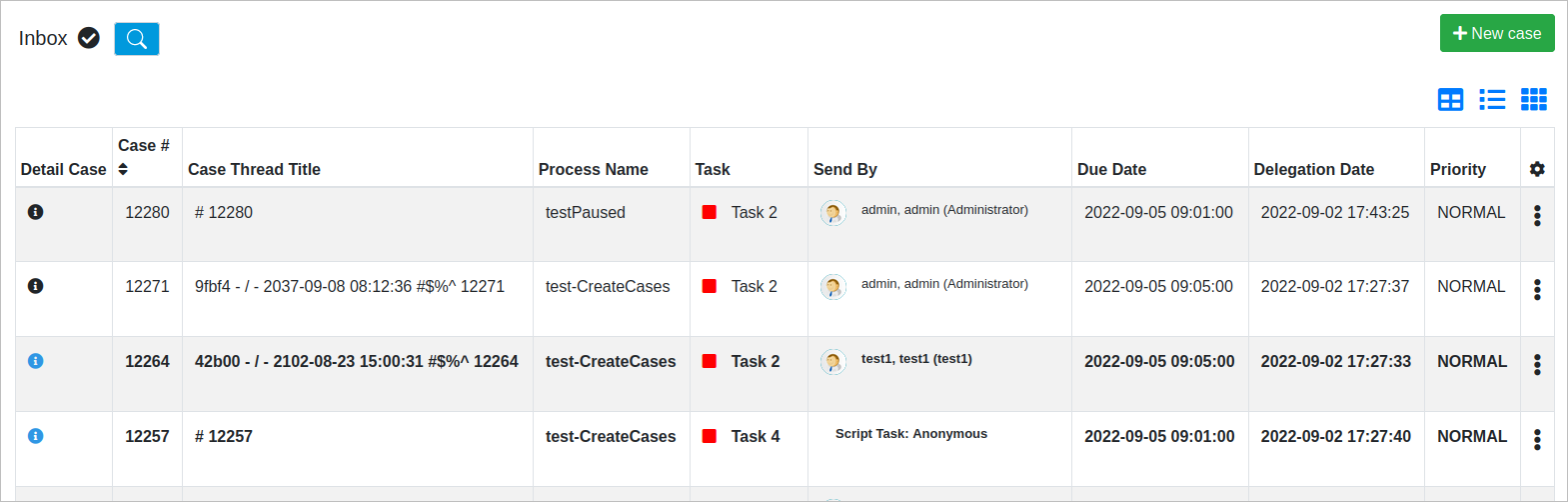The image size is (1568, 502).
Task: Click the Due Date column header
Action: point(1111,169)
